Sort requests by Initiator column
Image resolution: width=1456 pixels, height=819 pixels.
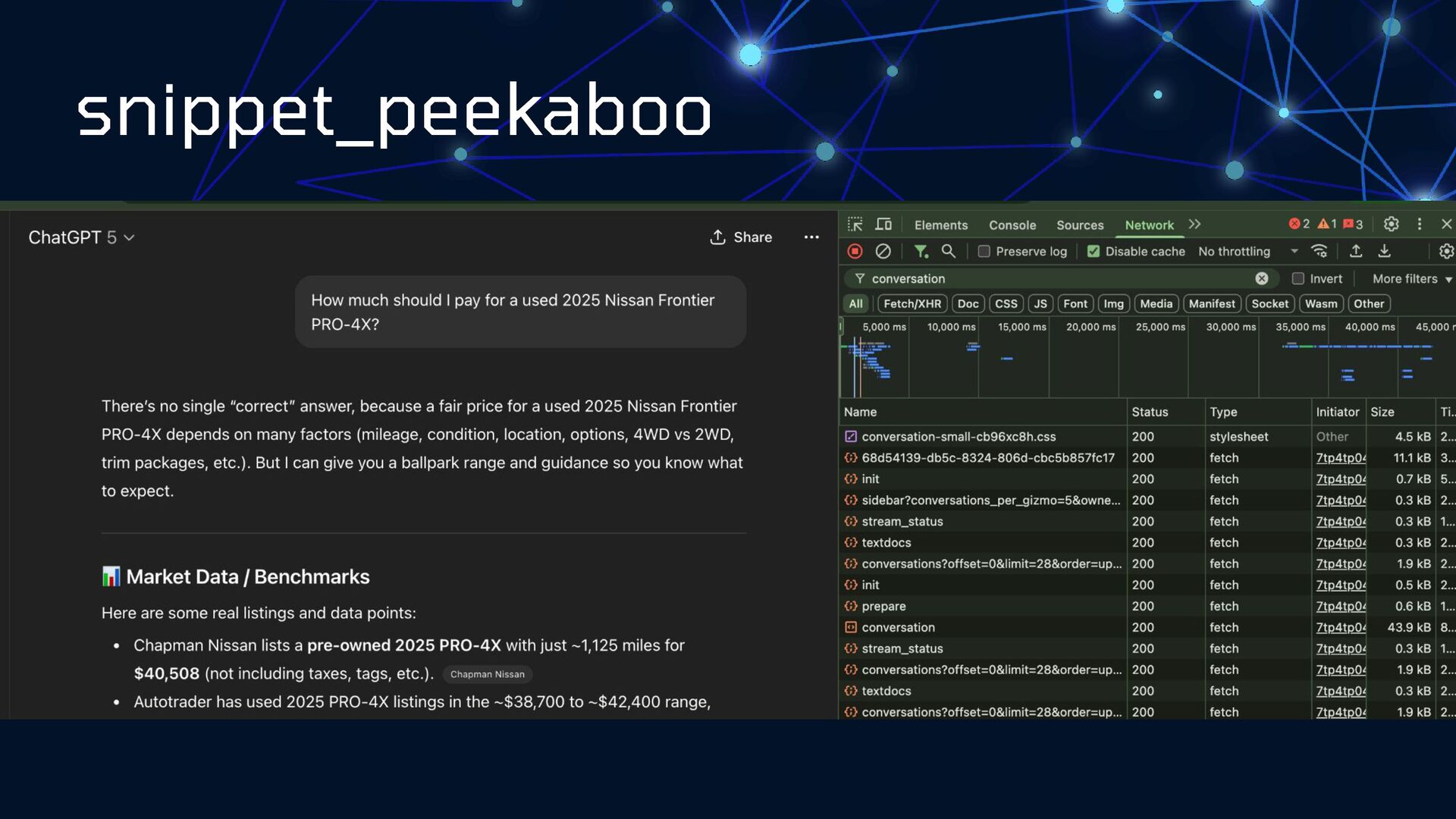[1338, 412]
